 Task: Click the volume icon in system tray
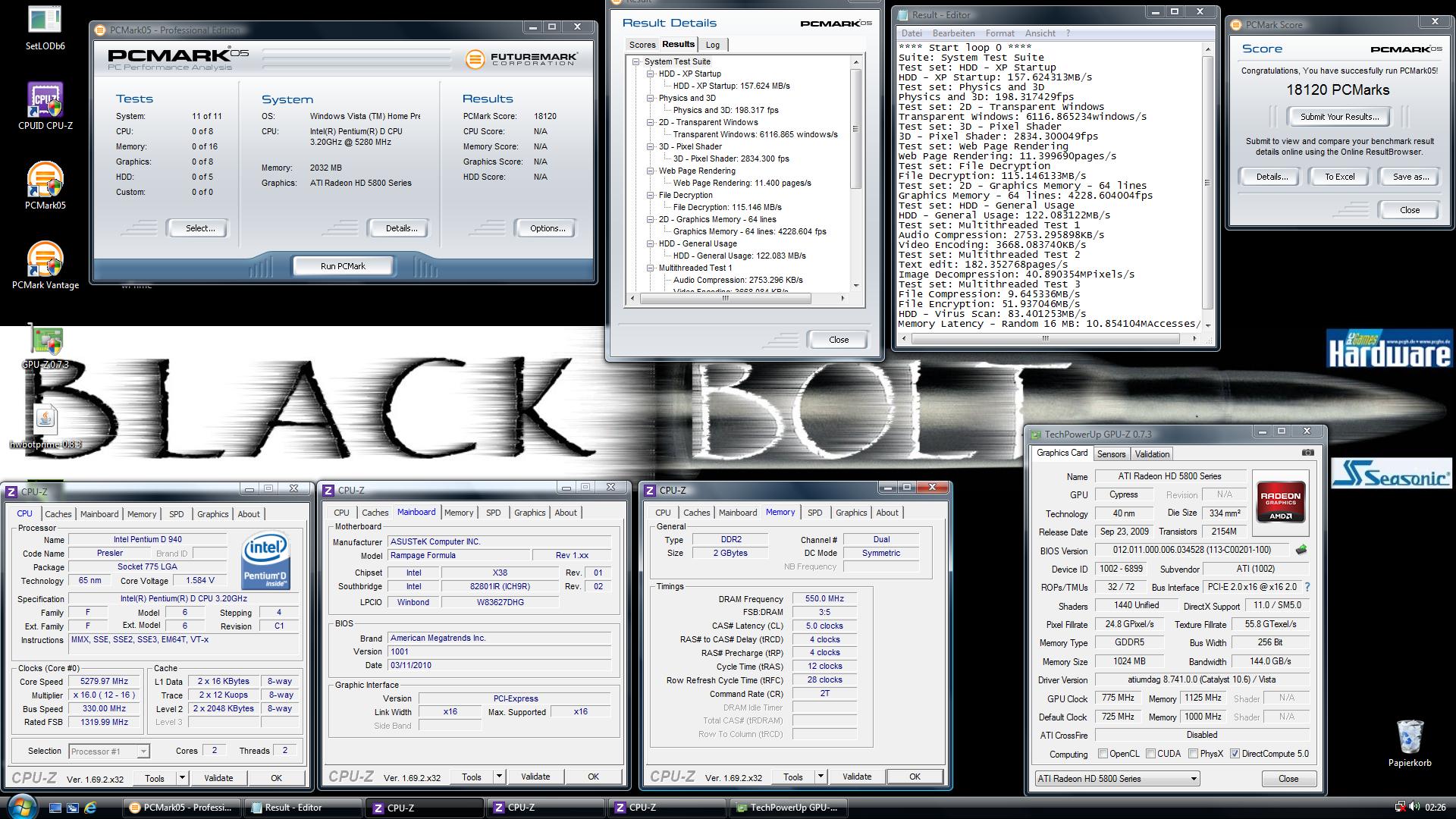tap(1415, 807)
